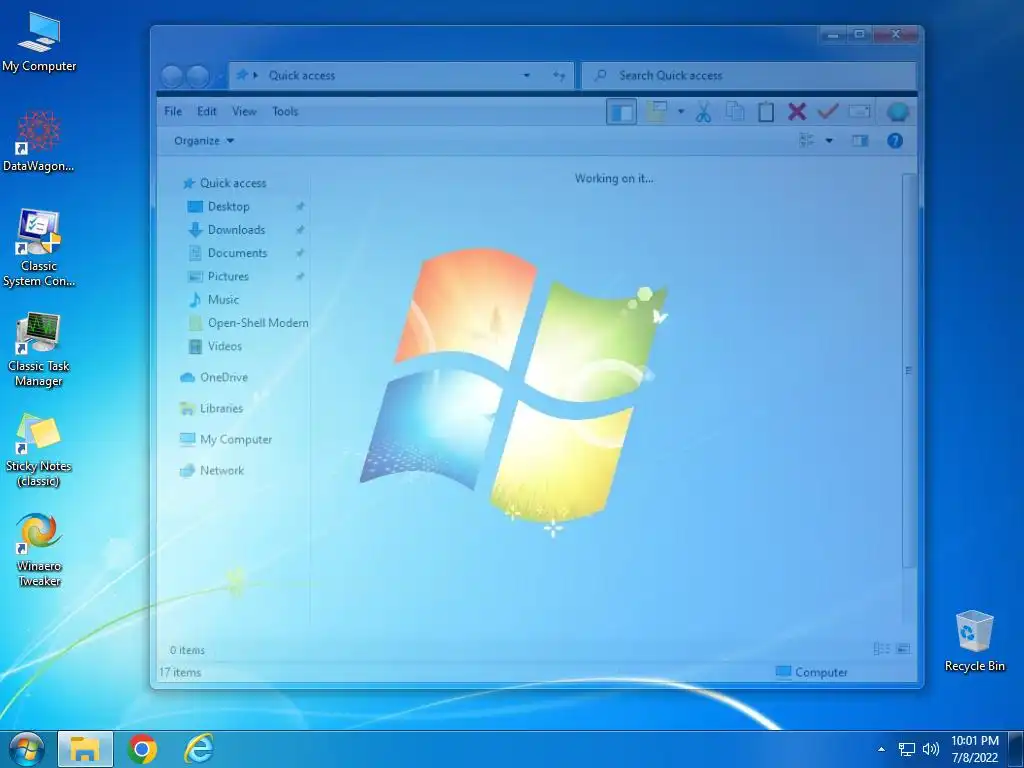Click the Back navigation button
The width and height of the screenshot is (1024, 768).
point(172,76)
